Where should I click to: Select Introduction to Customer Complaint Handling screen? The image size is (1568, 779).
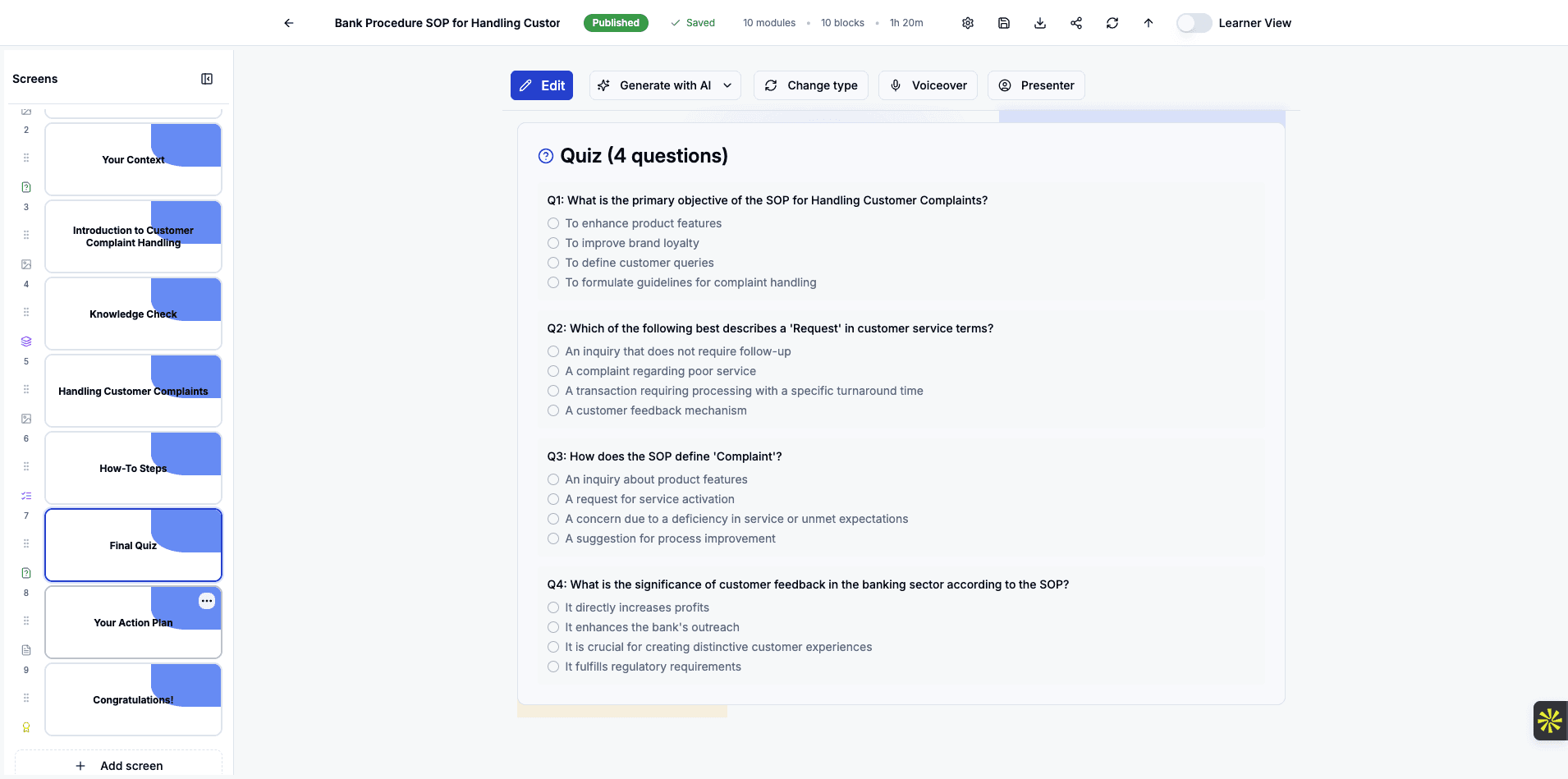pyautogui.click(x=133, y=236)
